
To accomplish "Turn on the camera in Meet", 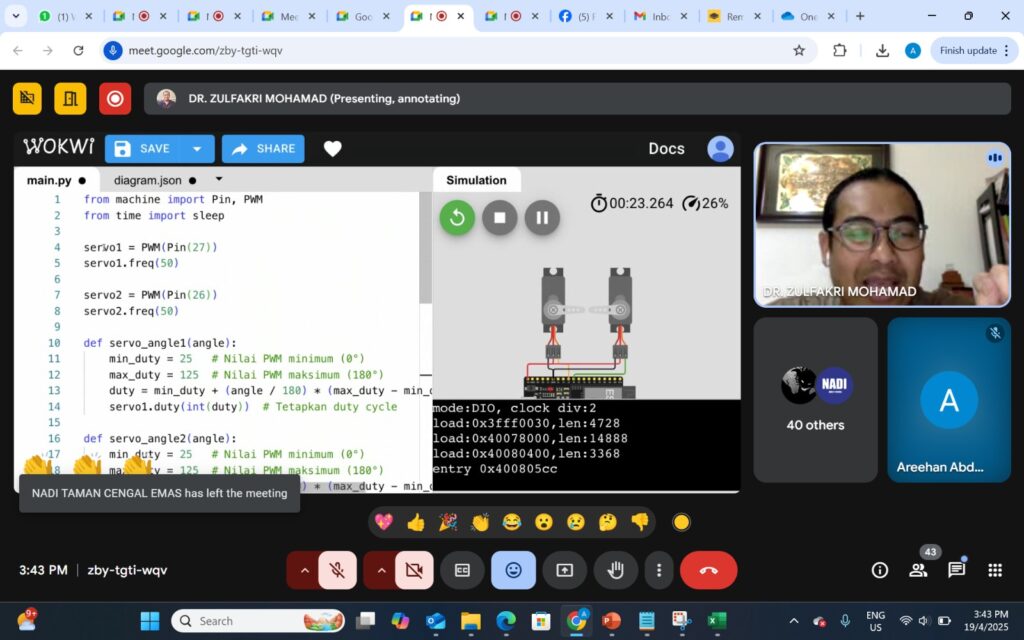I will pos(414,570).
